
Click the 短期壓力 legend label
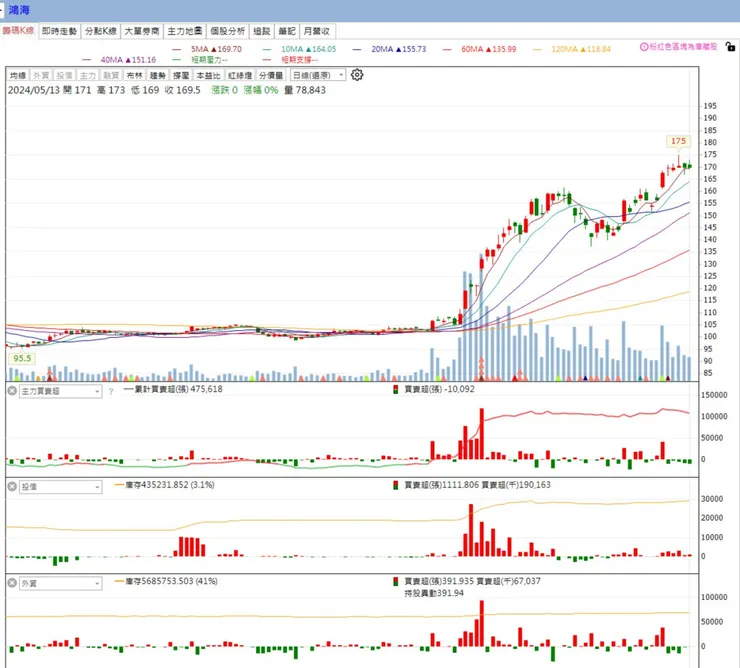(210, 60)
